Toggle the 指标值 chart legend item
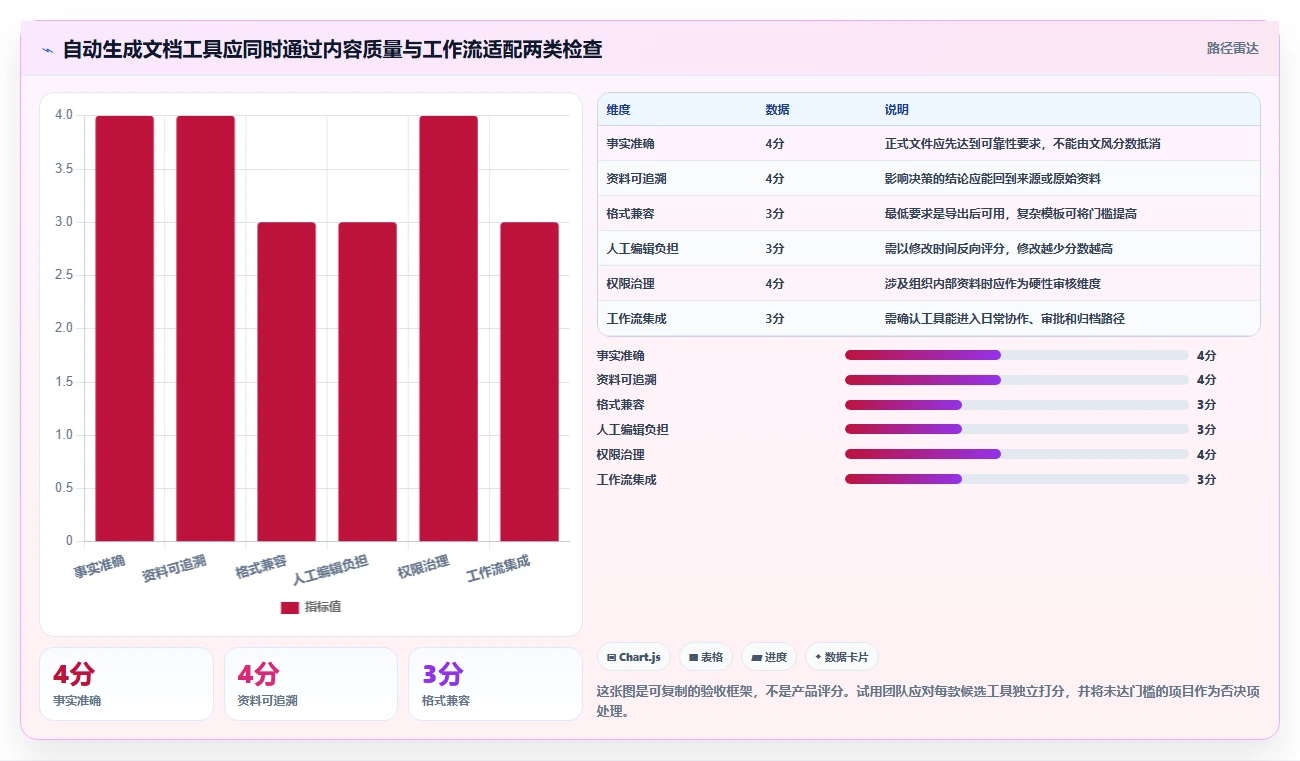The image size is (1300, 761). (311, 607)
